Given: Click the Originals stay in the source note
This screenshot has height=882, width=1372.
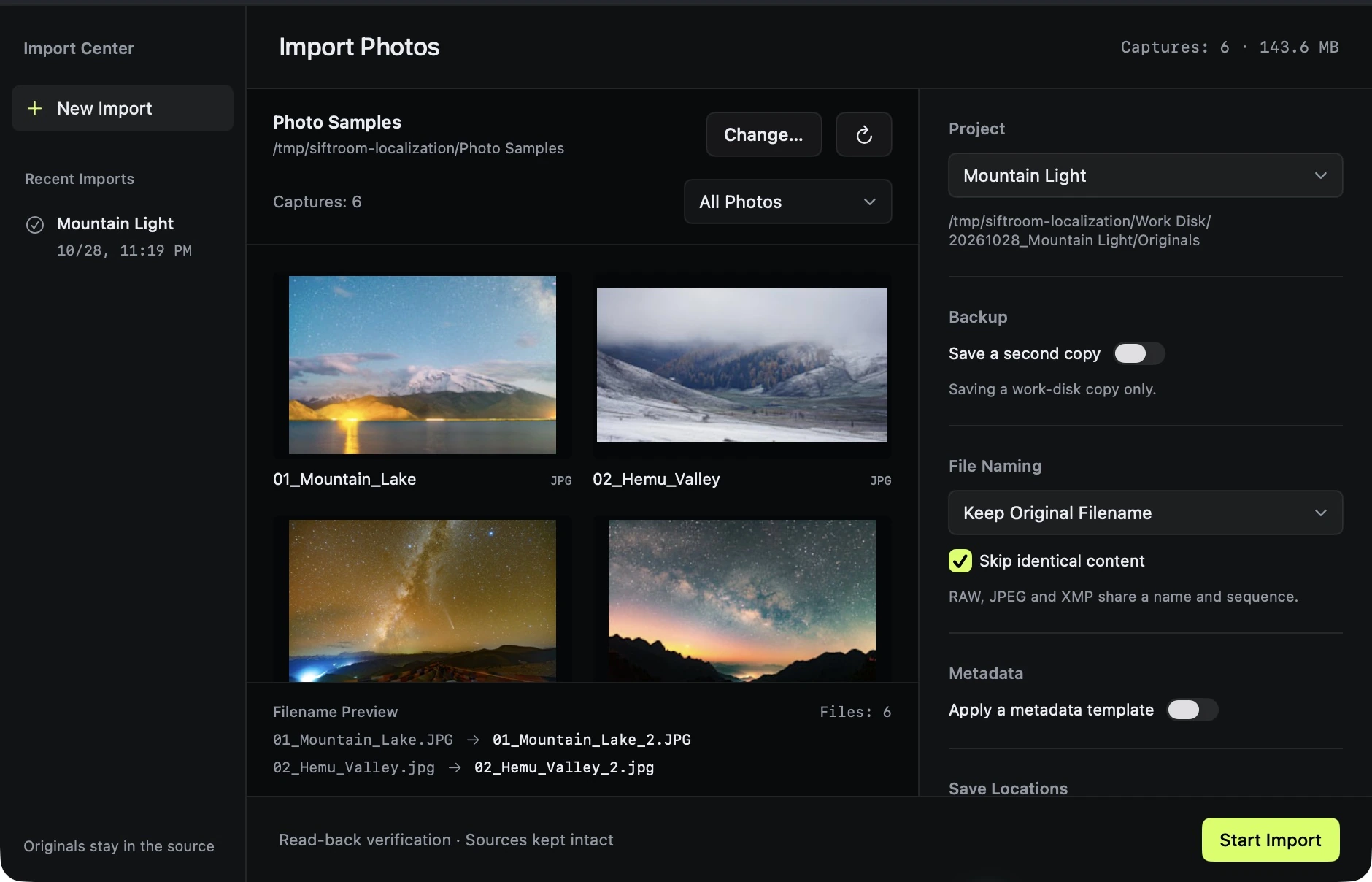Looking at the screenshot, I should coord(119,846).
